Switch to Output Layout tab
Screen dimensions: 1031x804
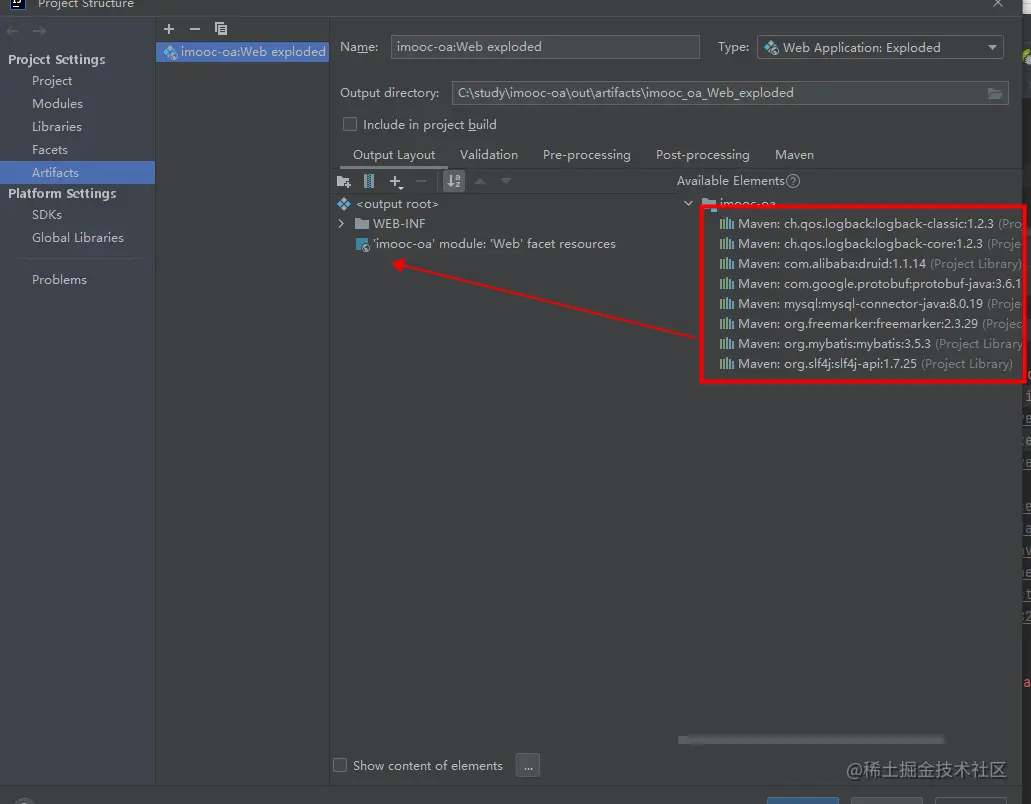tap(394, 154)
